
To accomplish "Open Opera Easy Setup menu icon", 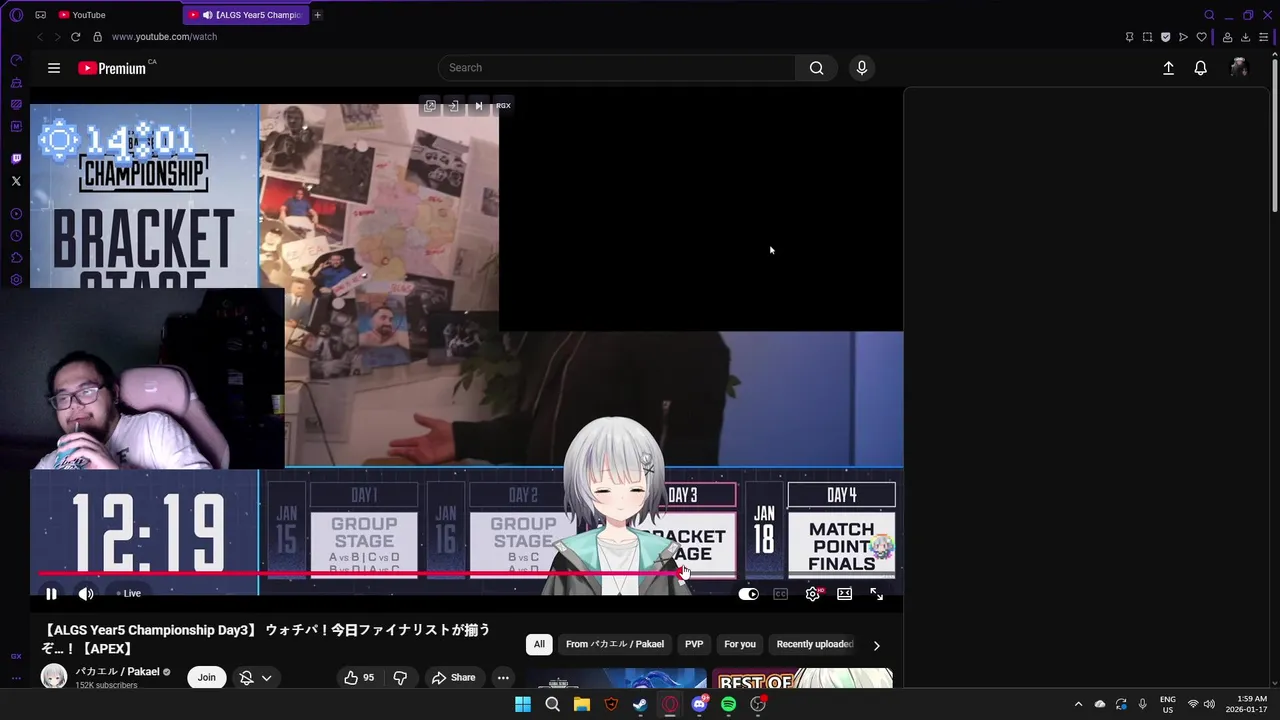I will coord(1264,37).
